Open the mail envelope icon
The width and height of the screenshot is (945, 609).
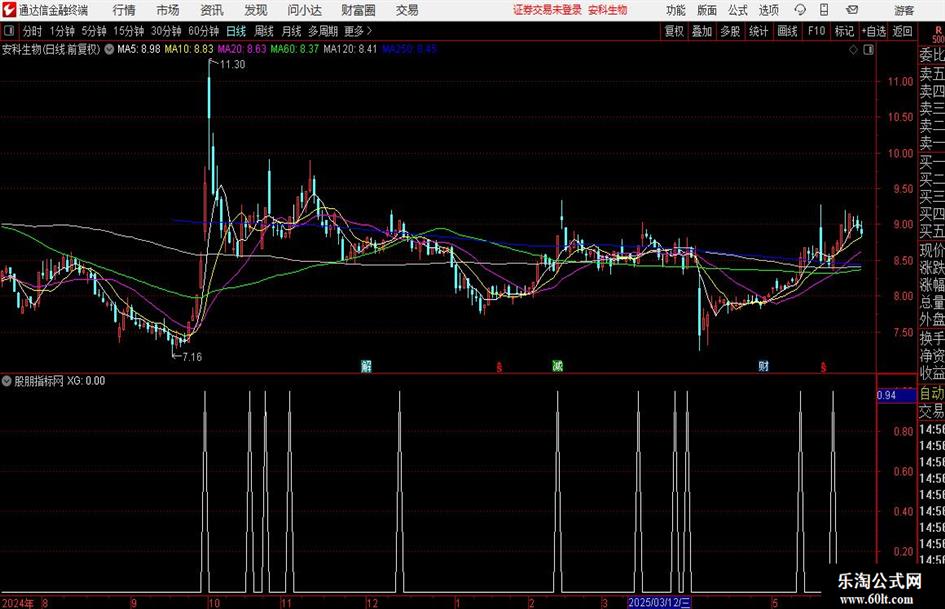pyautogui.click(x=852, y=10)
